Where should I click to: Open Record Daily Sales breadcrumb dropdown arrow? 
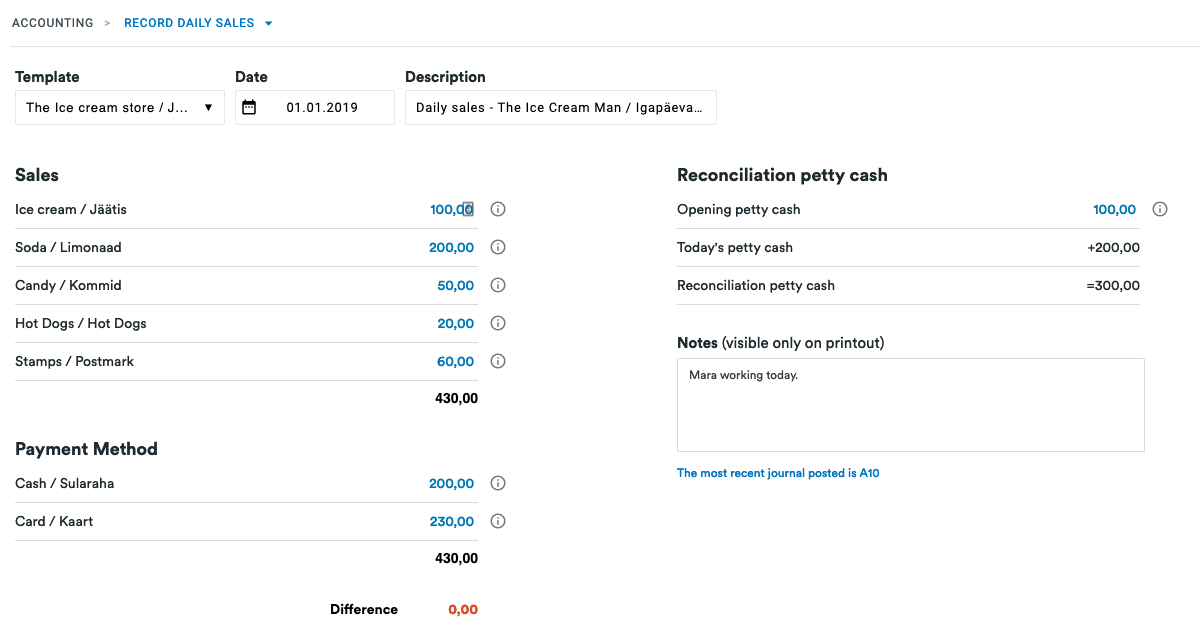(269, 24)
